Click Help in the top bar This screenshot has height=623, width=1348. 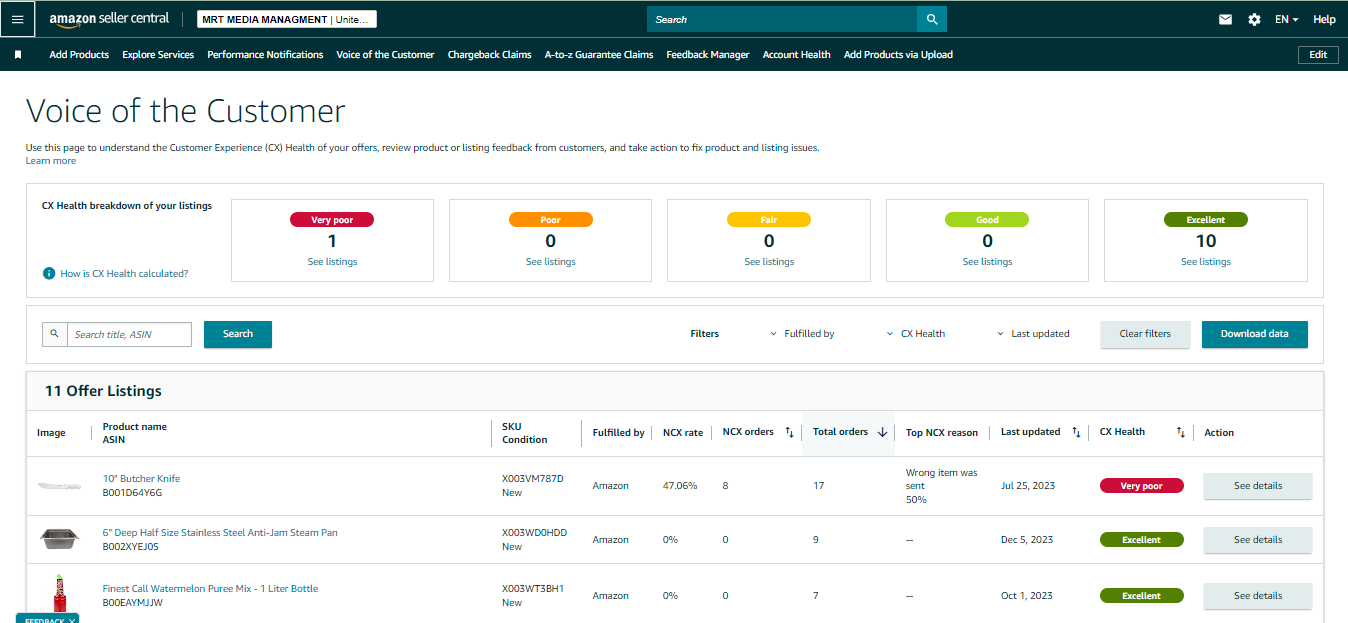1324,19
